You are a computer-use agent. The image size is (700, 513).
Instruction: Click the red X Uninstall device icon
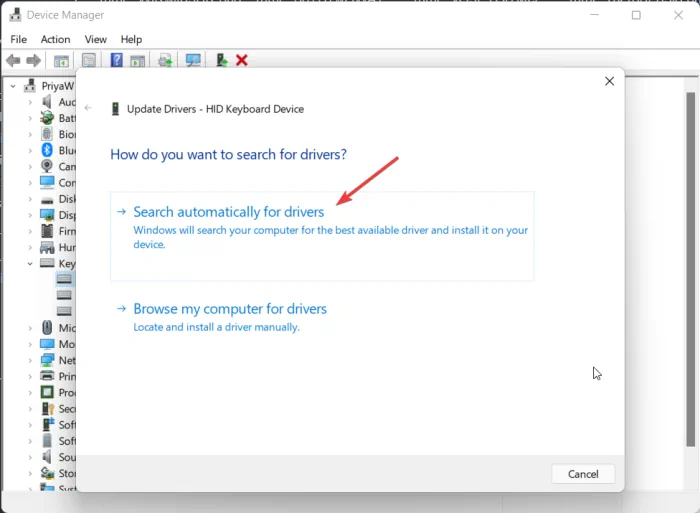coord(242,60)
